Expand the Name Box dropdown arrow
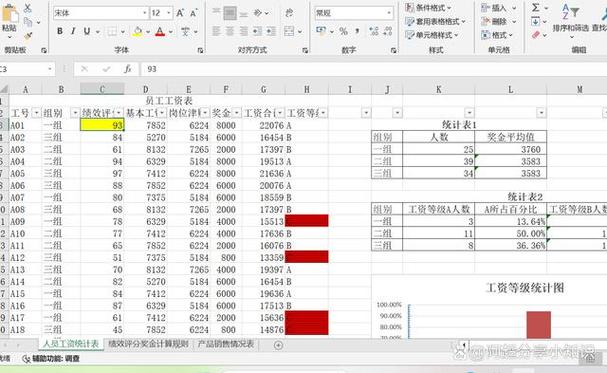The height and width of the screenshot is (373, 607). 50,69
